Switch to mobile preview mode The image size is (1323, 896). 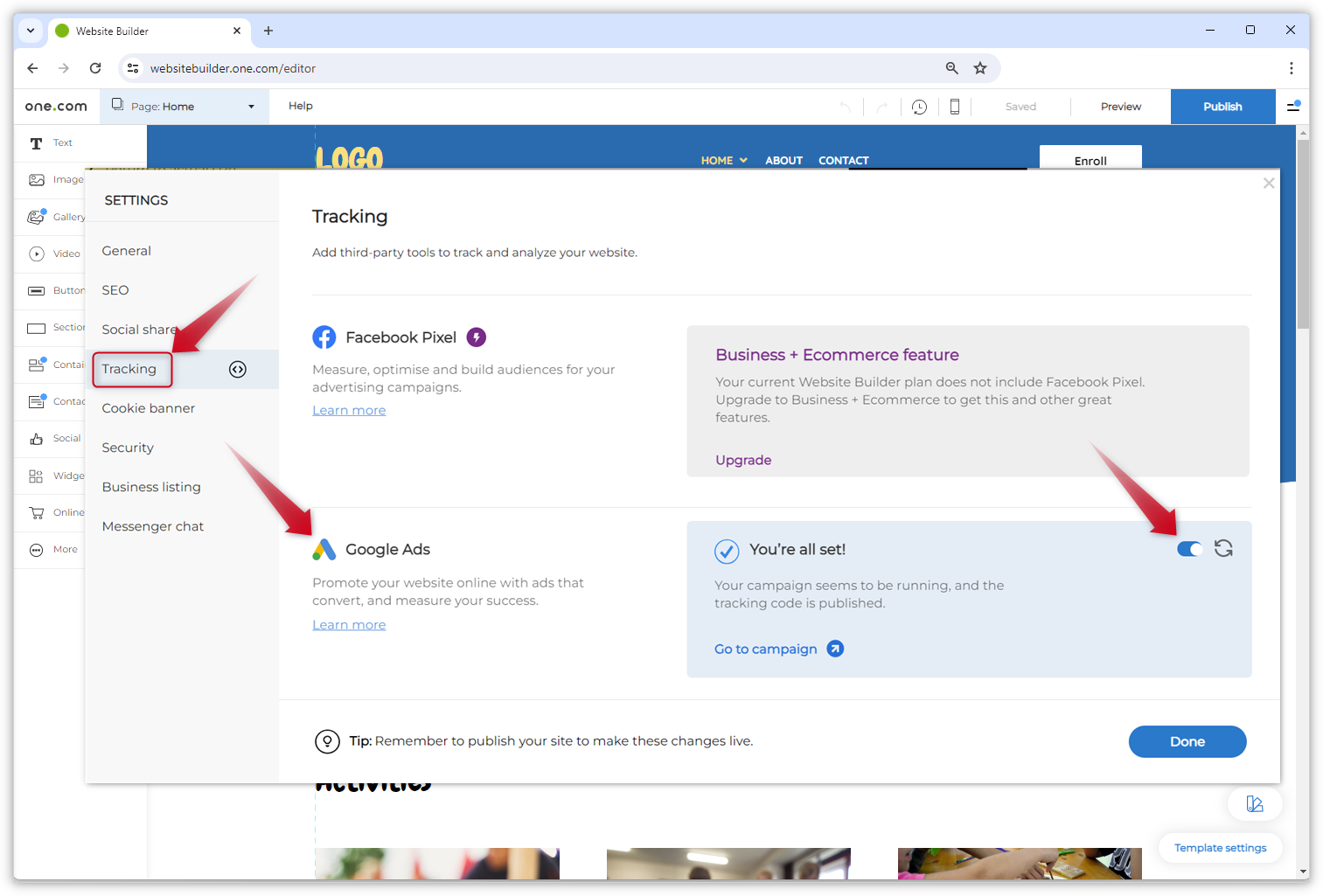(954, 106)
